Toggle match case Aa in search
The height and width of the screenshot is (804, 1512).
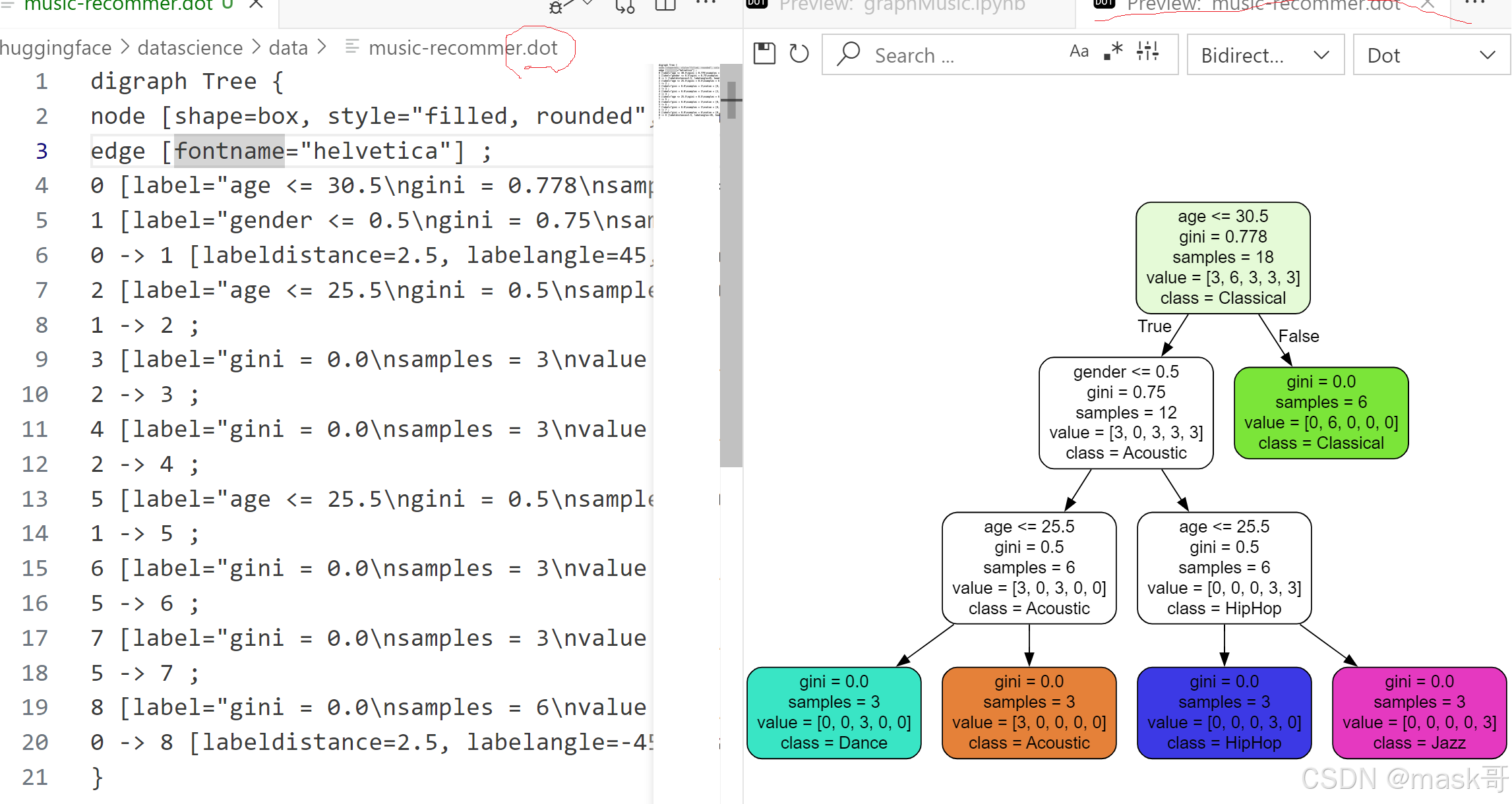1079,51
